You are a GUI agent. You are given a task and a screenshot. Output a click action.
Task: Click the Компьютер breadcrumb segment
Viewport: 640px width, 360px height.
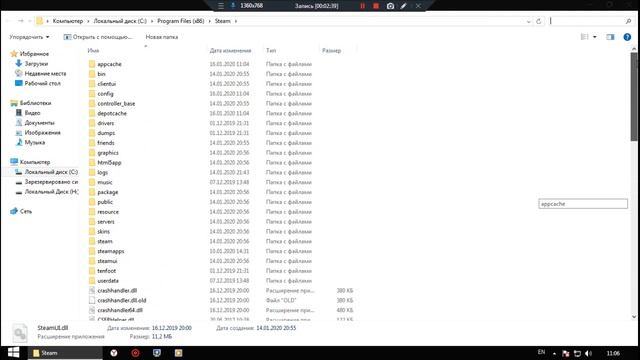(68, 21)
